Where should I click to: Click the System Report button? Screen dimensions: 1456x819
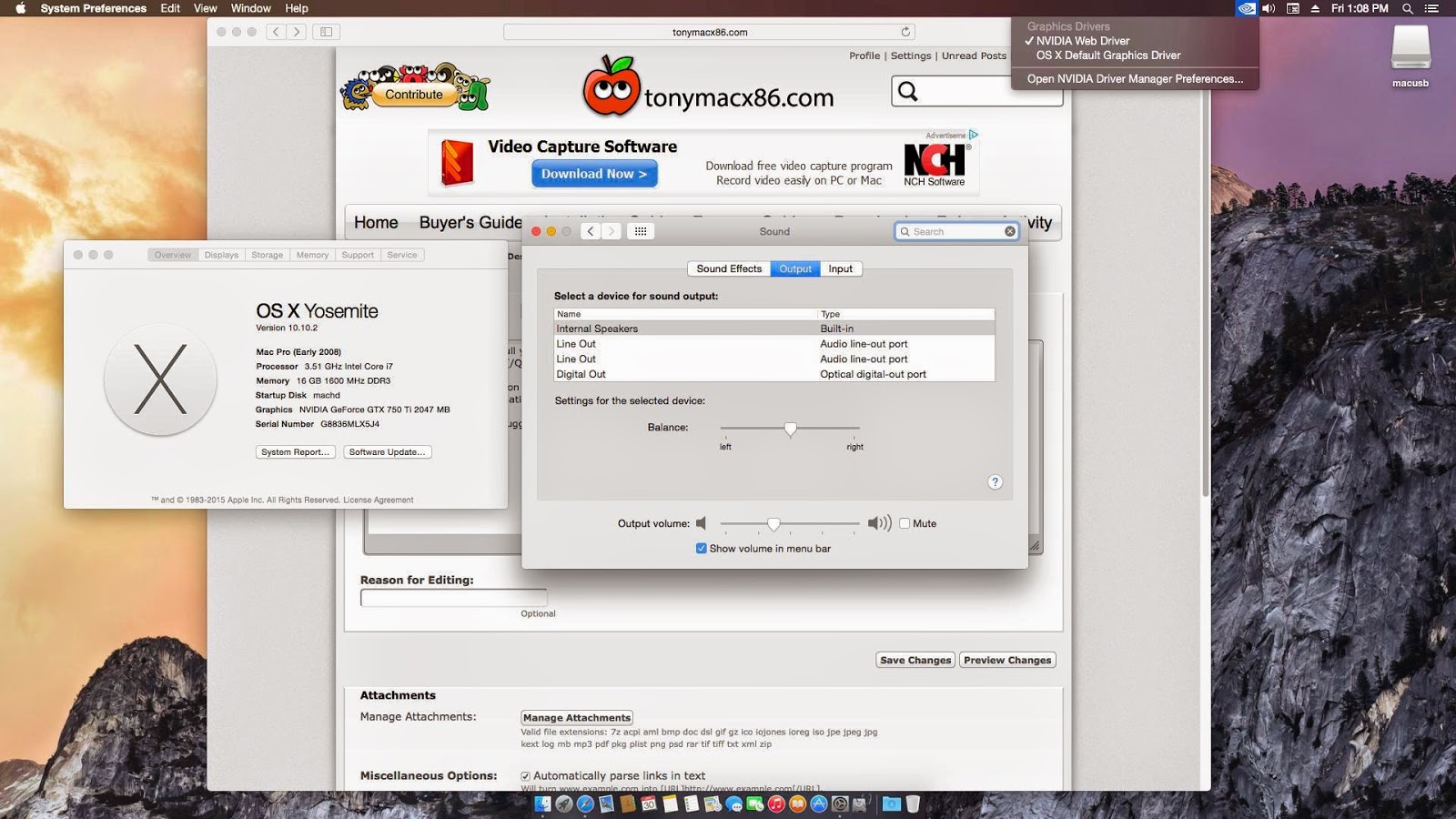pyautogui.click(x=296, y=452)
